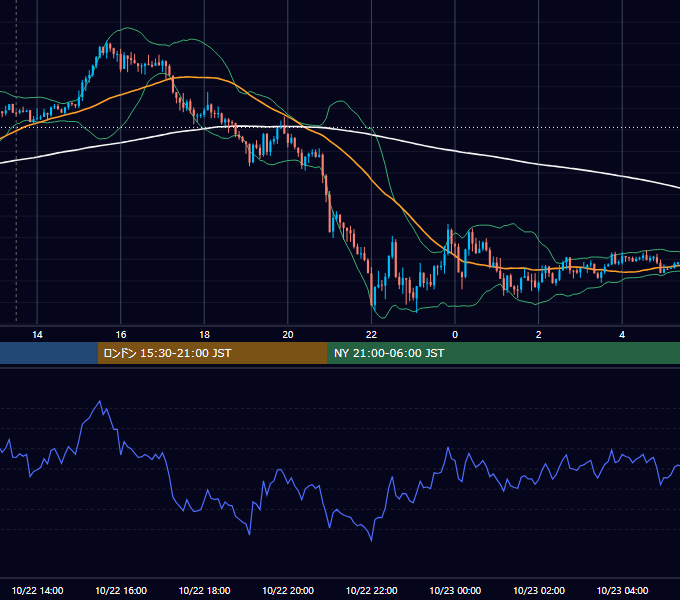Click the 16 hour label on price chart axis
This screenshot has width=680, height=600.
coord(121,335)
